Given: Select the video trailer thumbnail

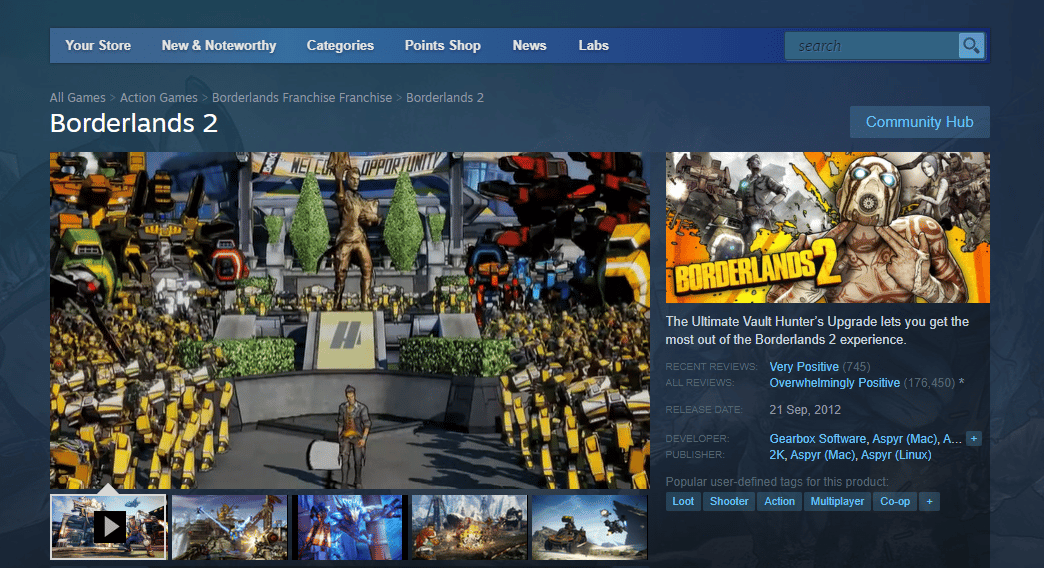Looking at the screenshot, I should click(x=109, y=527).
